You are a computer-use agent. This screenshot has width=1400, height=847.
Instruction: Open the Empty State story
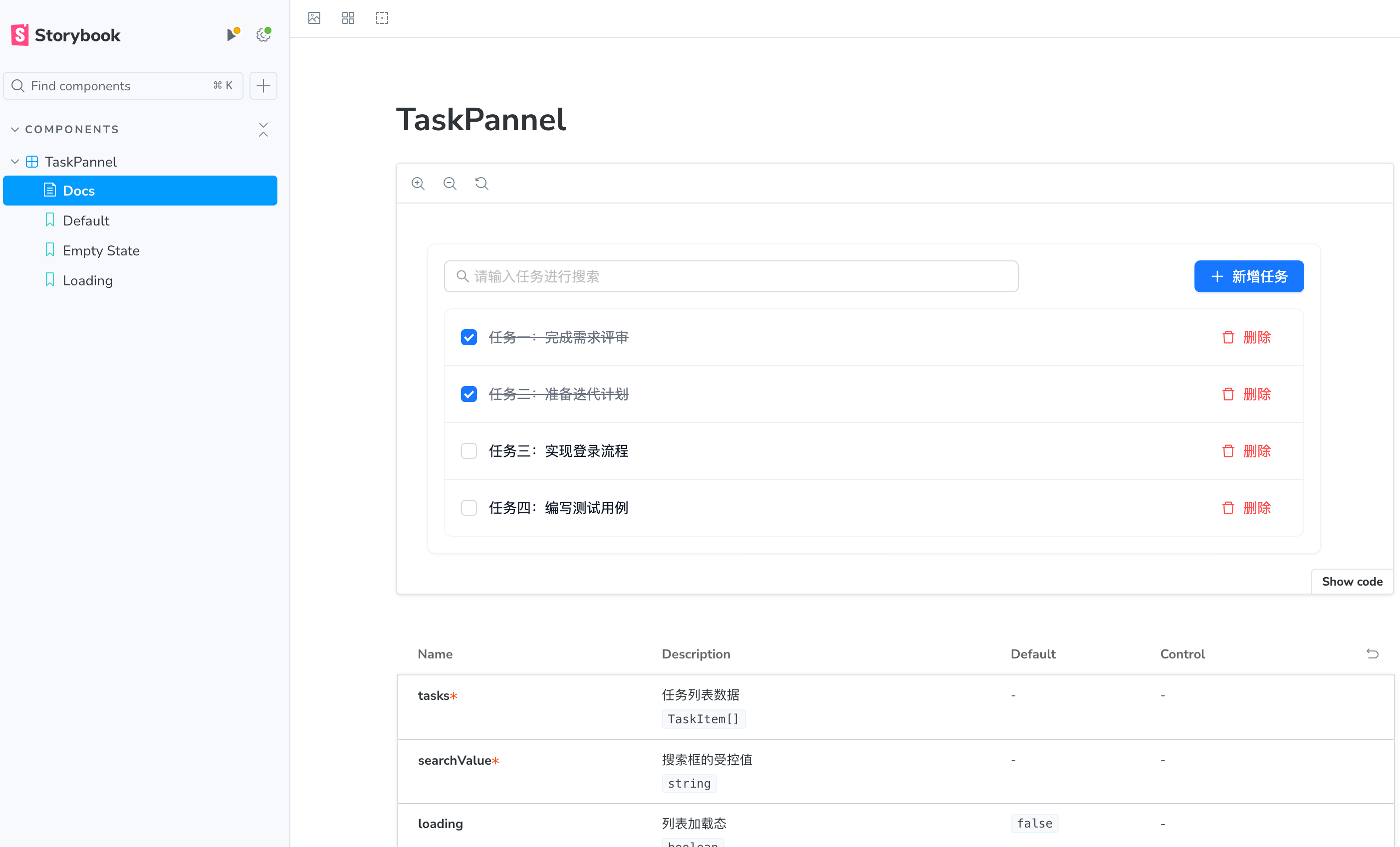coord(101,250)
